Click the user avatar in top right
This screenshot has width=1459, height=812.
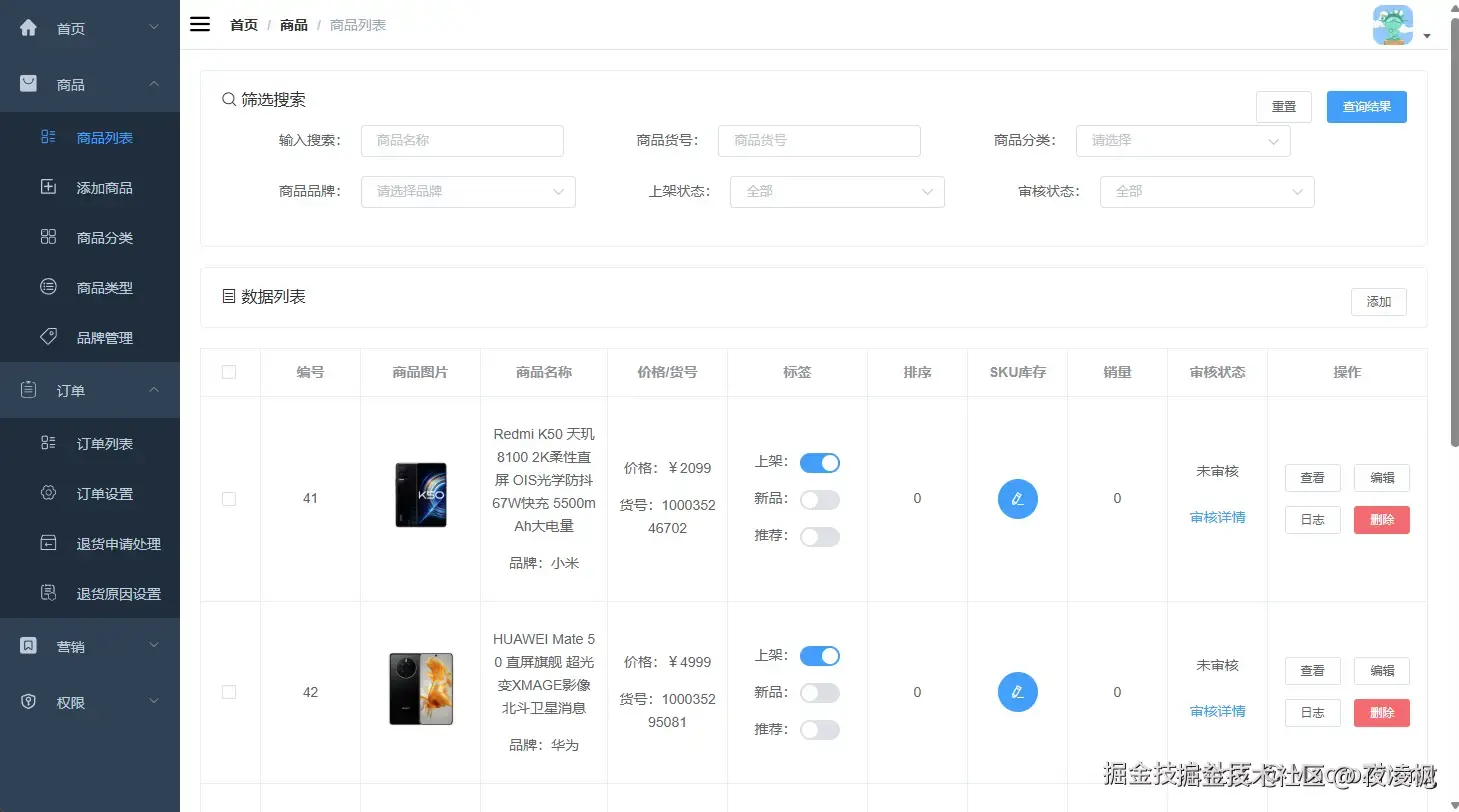(x=1393, y=25)
